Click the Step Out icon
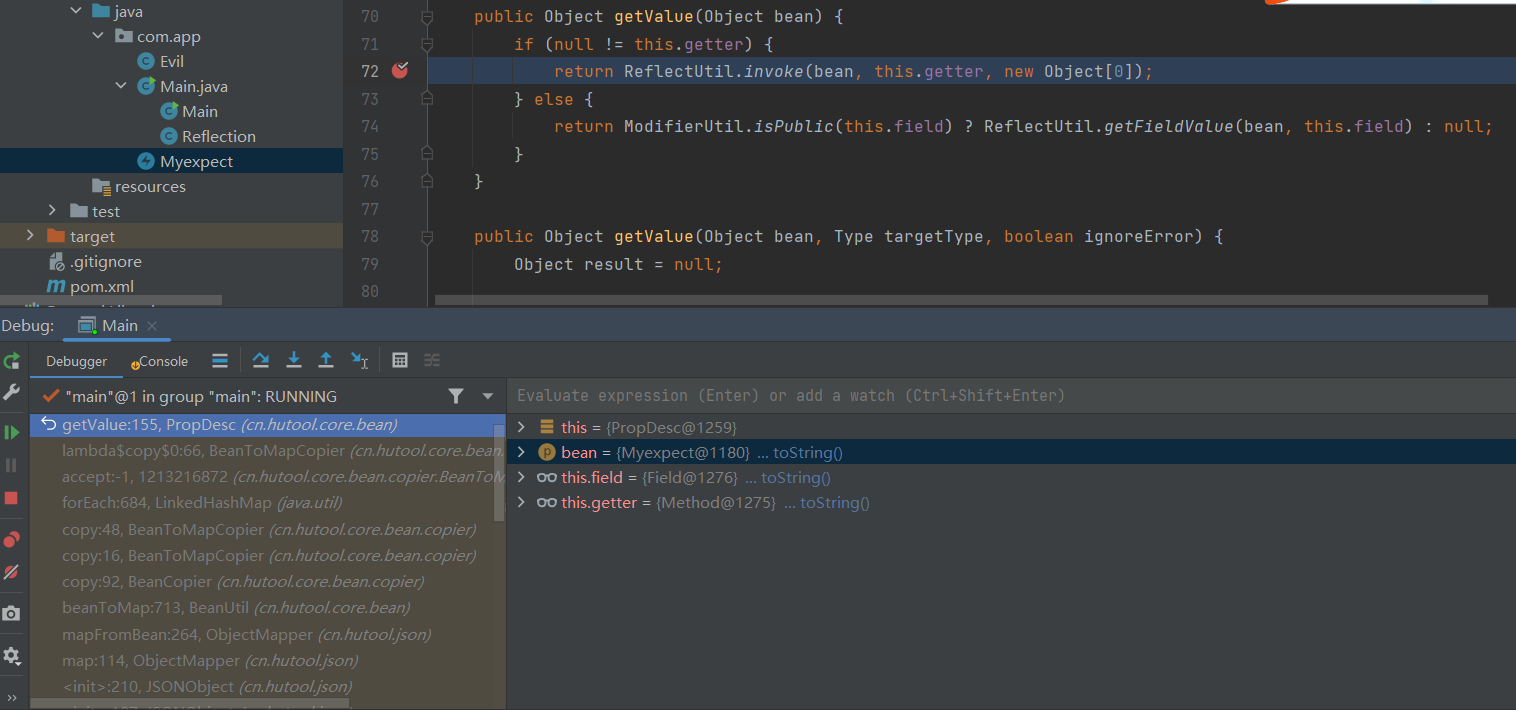Image resolution: width=1516 pixels, height=710 pixels. tap(326, 361)
